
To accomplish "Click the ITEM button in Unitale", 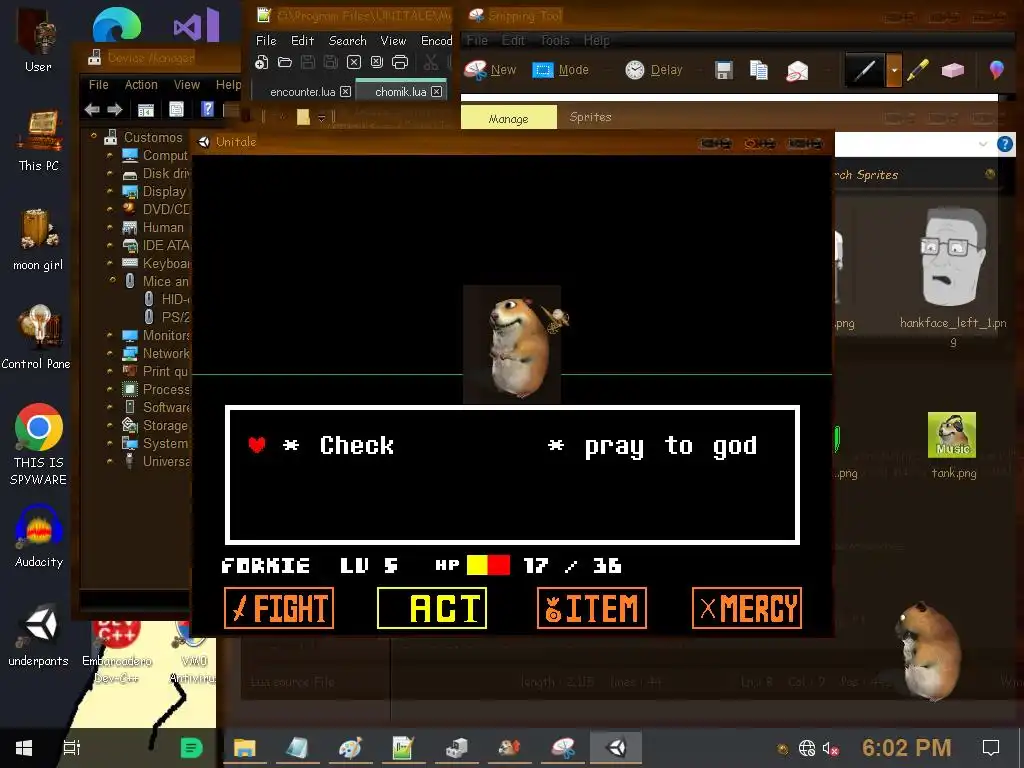I will point(592,607).
